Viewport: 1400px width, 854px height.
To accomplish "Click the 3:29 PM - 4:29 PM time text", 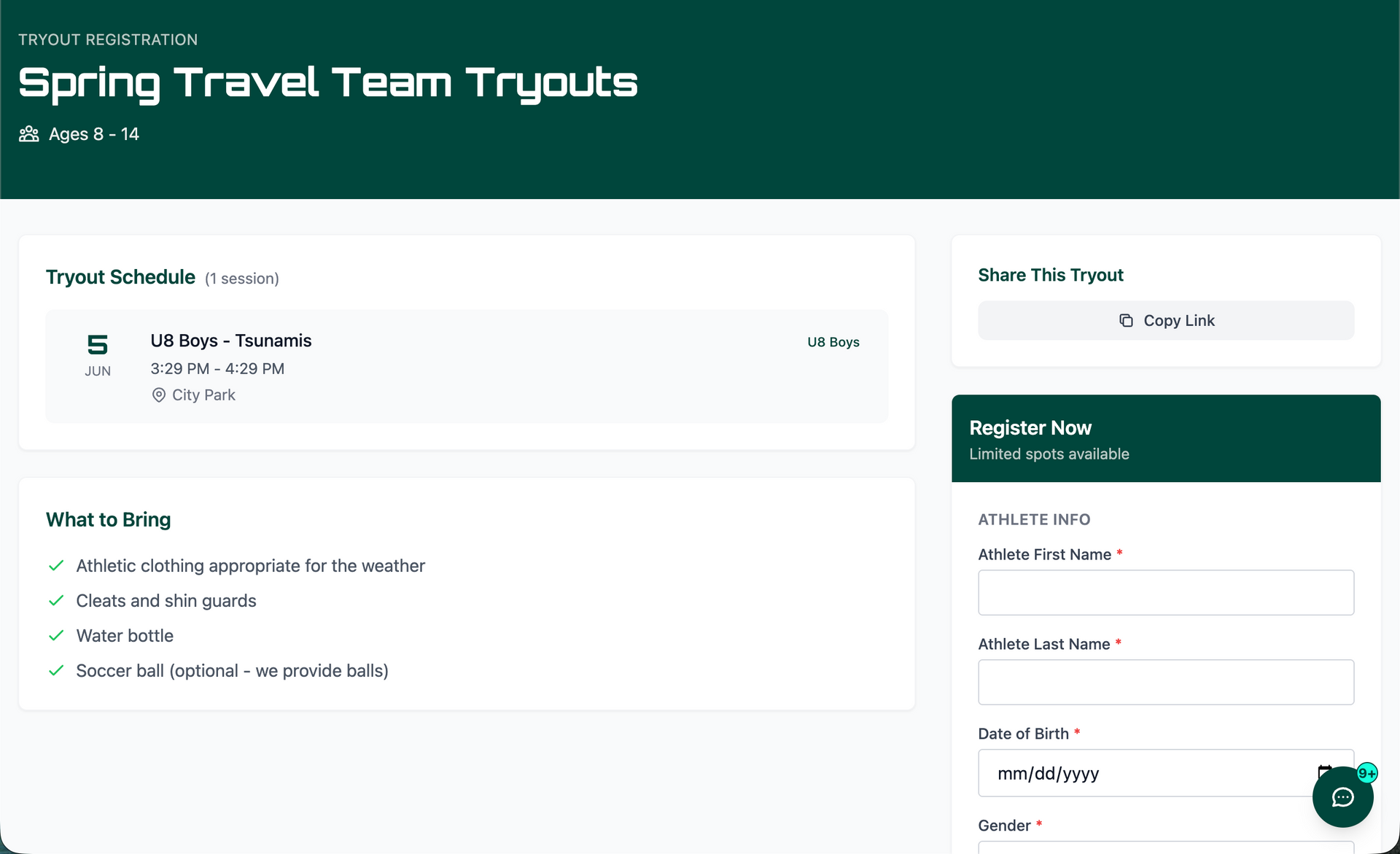I will (x=217, y=369).
